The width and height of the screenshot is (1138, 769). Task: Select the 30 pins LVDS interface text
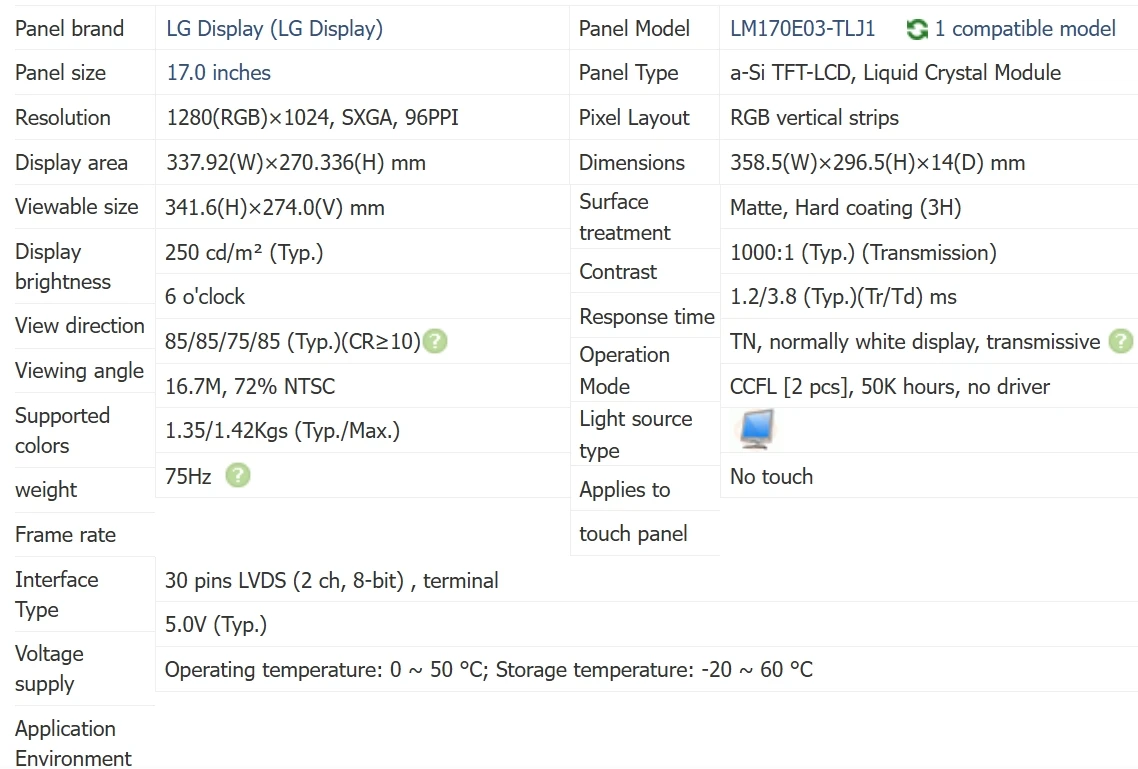coord(331,581)
